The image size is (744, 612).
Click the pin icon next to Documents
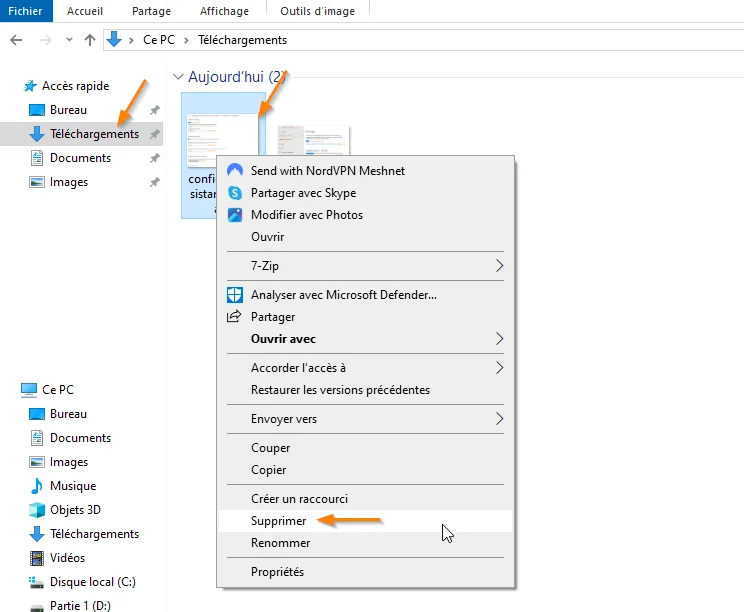point(155,158)
